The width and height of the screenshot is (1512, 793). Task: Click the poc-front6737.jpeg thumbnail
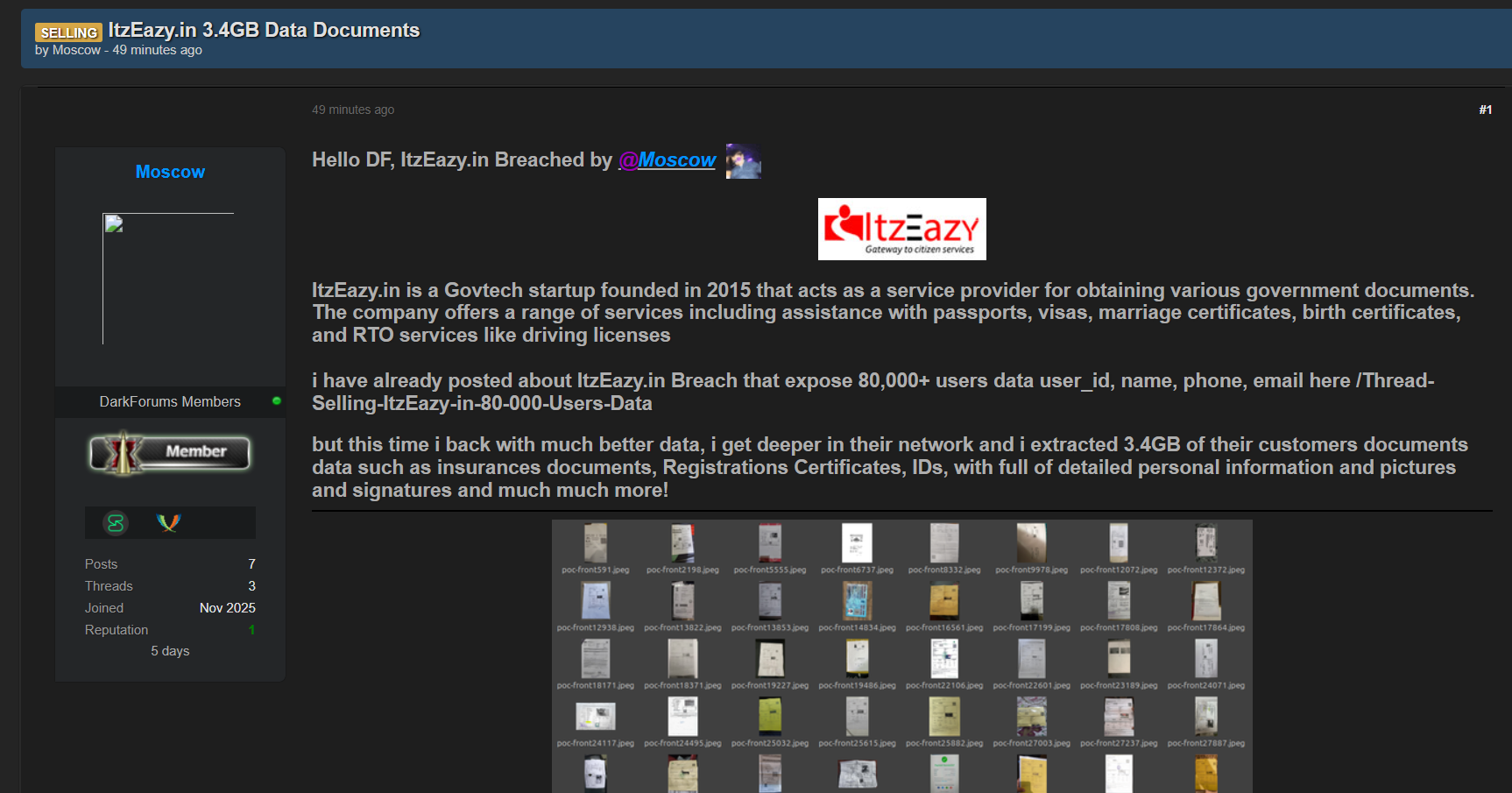(x=857, y=543)
